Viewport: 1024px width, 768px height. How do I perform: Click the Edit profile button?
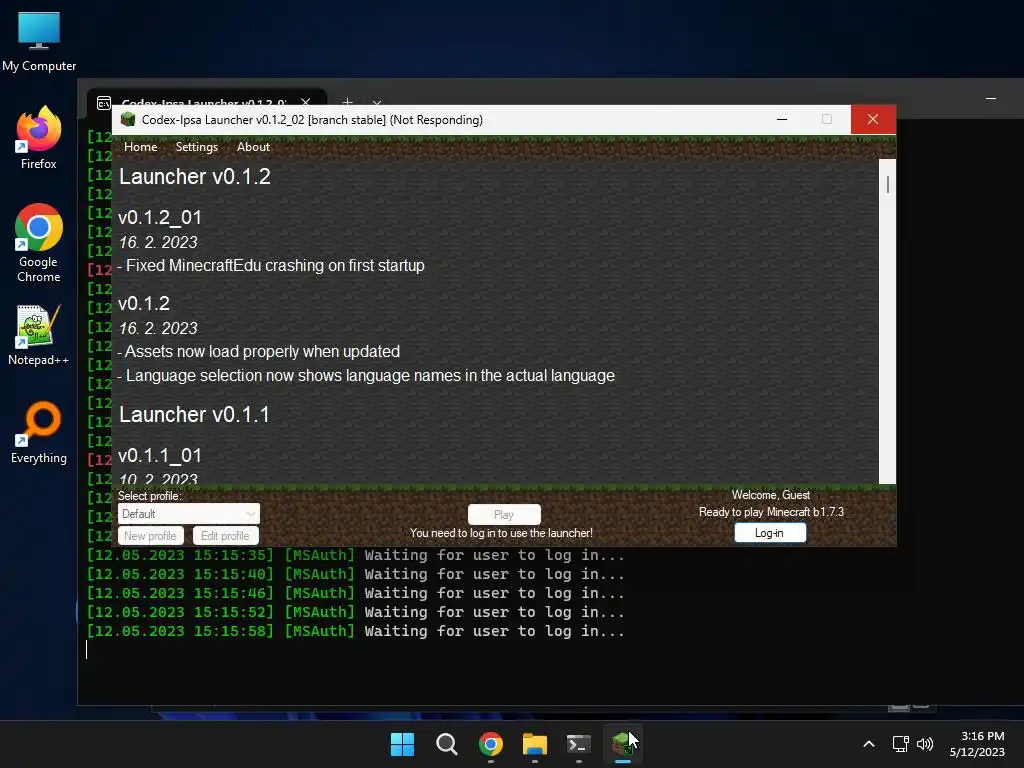click(x=225, y=536)
